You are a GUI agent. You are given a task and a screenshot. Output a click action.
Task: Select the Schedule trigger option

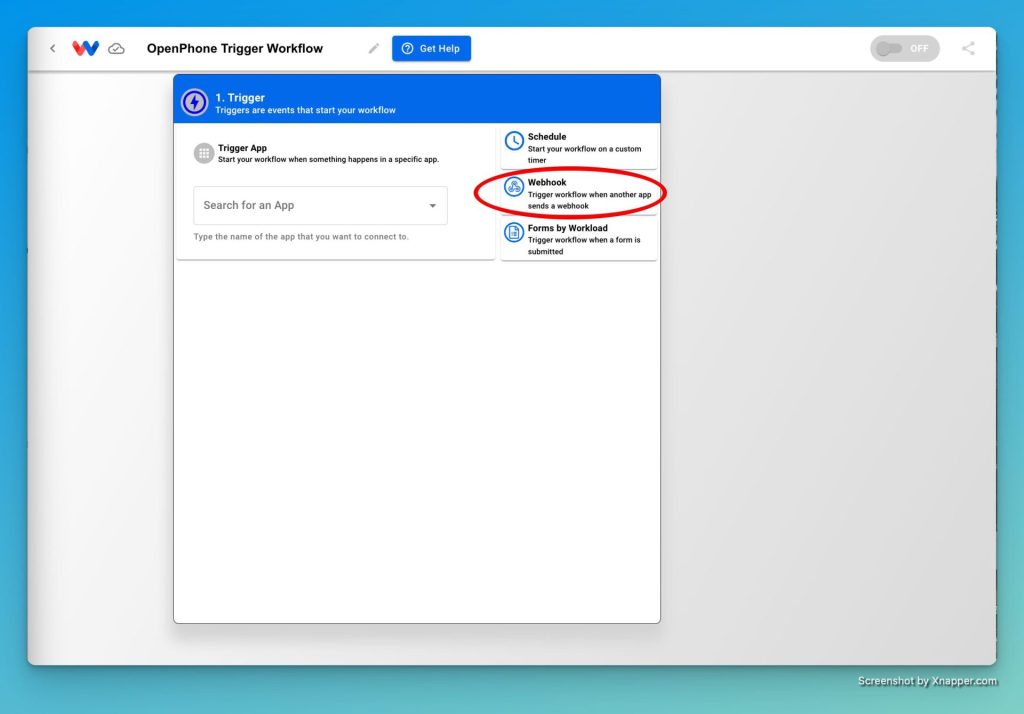click(x=579, y=148)
